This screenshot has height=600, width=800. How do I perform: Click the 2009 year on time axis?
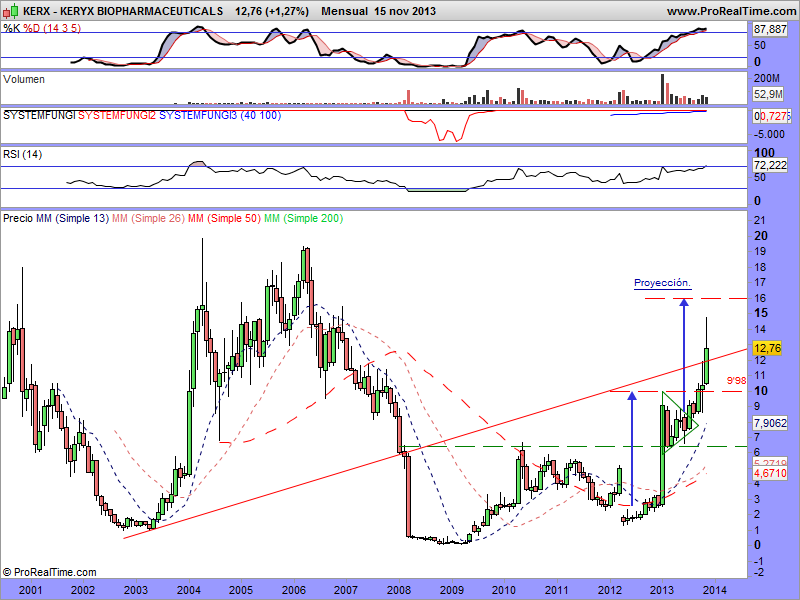[x=452, y=590]
